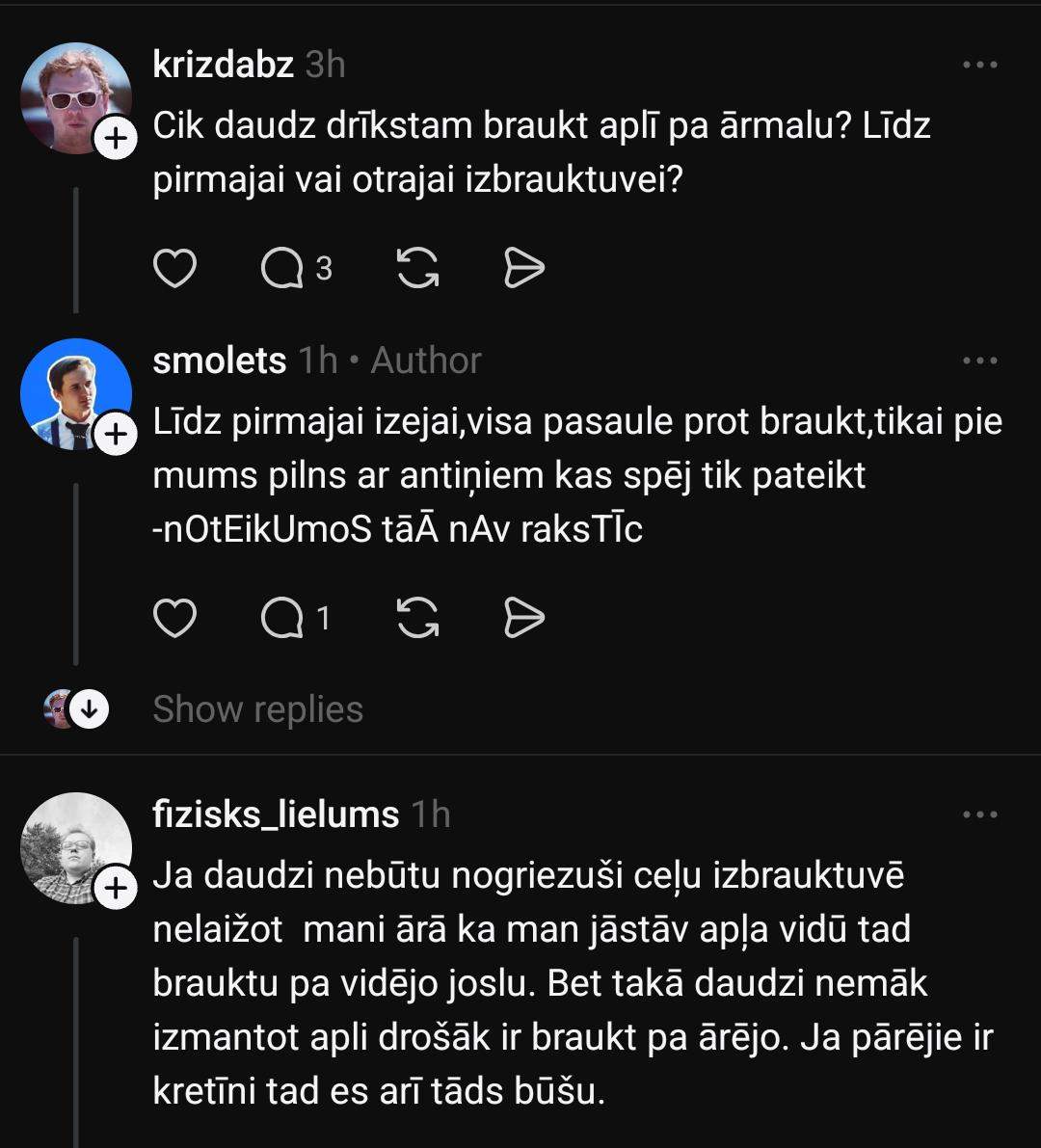Like krizdabz's comment with heart icon
This screenshot has height=1148, width=1041.
(x=175, y=269)
